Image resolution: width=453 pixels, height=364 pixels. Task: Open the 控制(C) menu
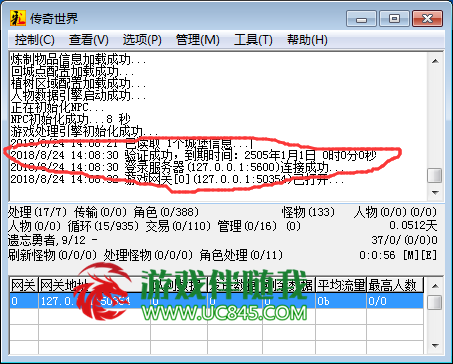click(x=35, y=40)
